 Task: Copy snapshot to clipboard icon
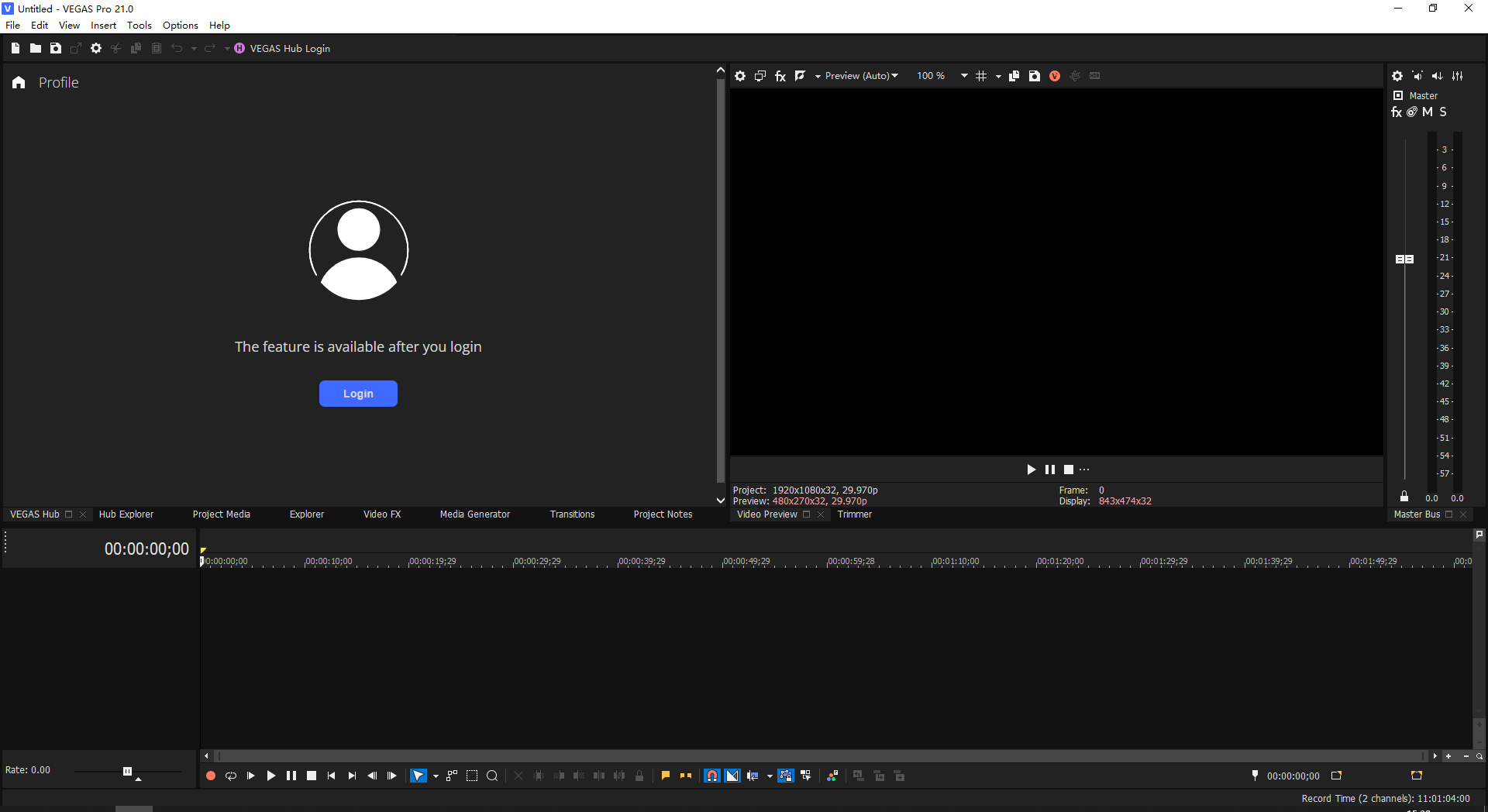click(1014, 76)
